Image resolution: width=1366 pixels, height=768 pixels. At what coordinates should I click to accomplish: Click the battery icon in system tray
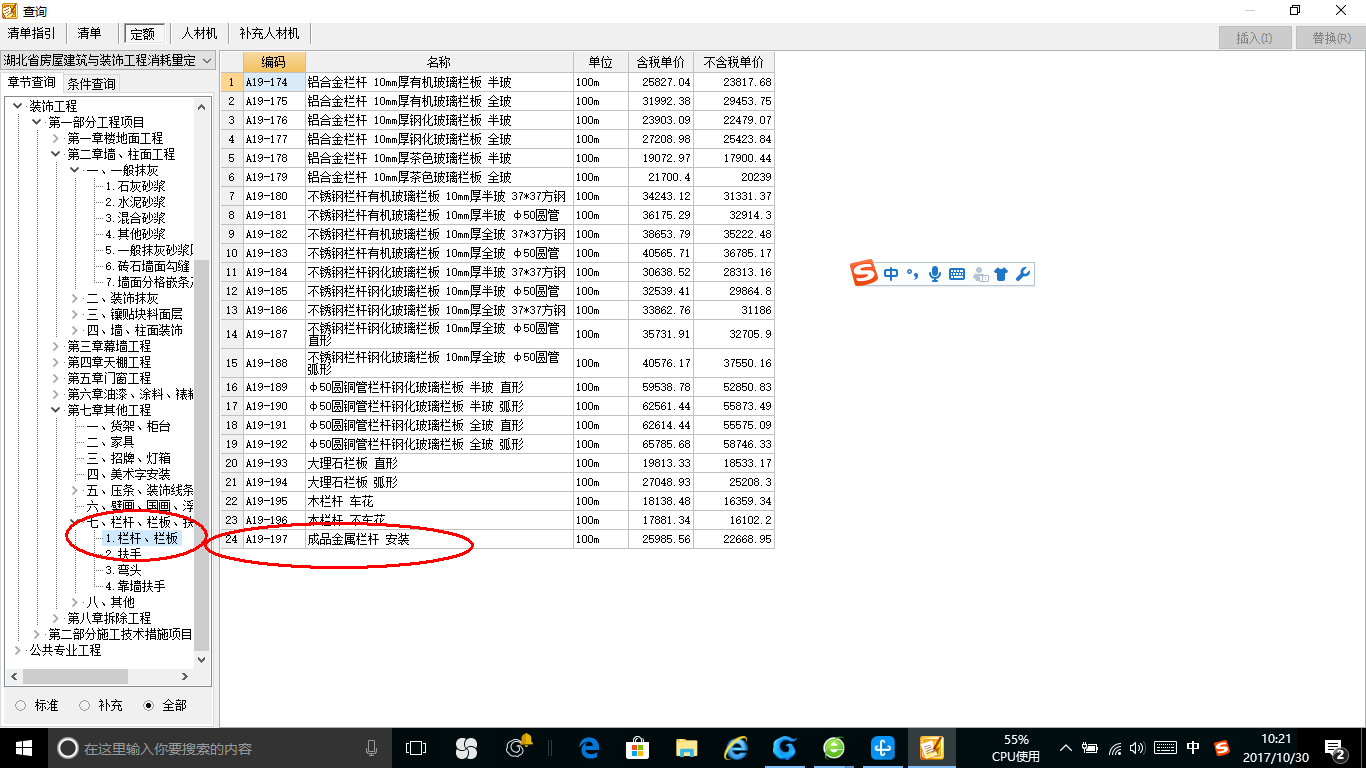tap(1090, 748)
